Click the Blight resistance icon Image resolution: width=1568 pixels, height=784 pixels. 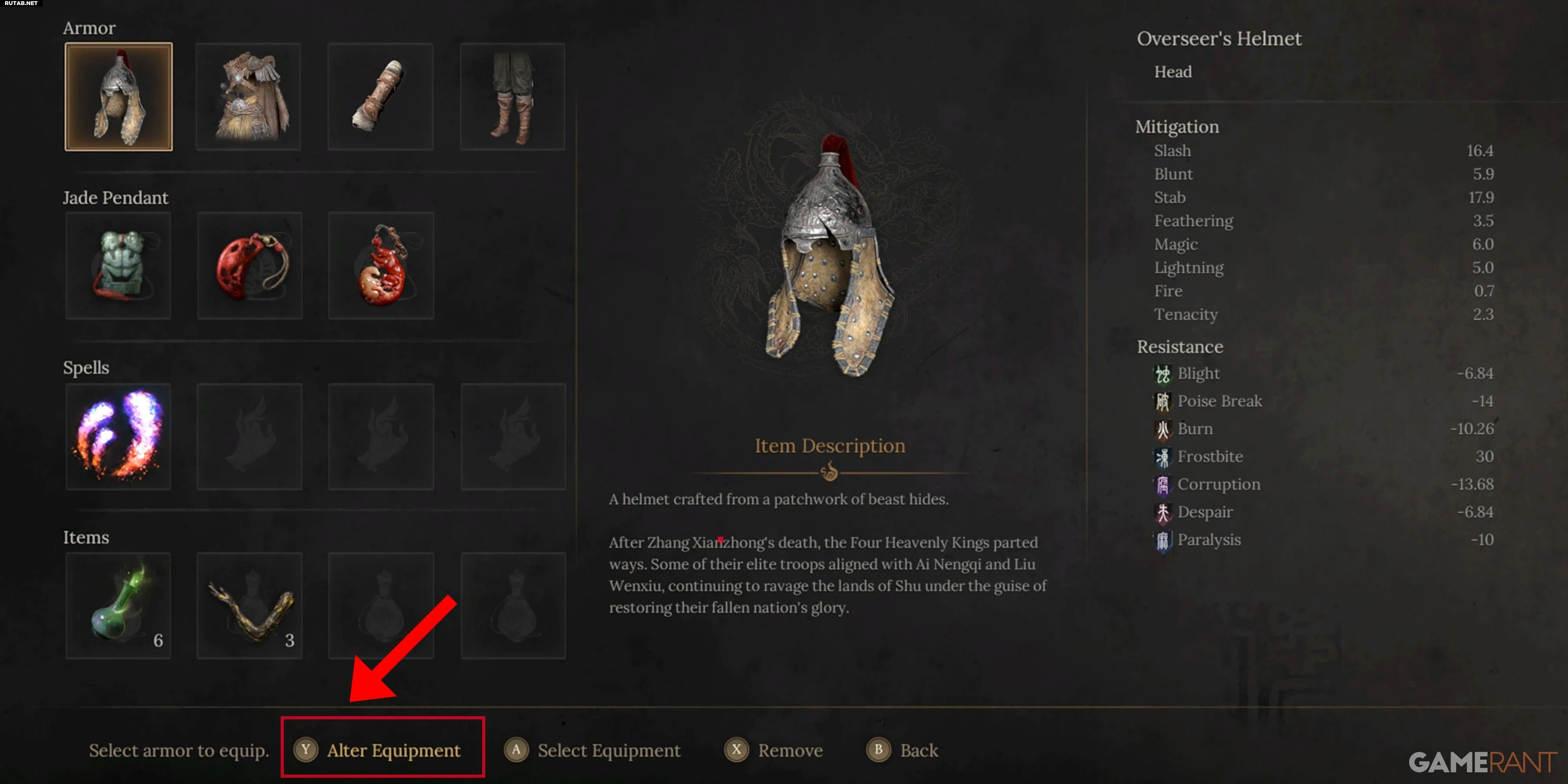point(1163,374)
